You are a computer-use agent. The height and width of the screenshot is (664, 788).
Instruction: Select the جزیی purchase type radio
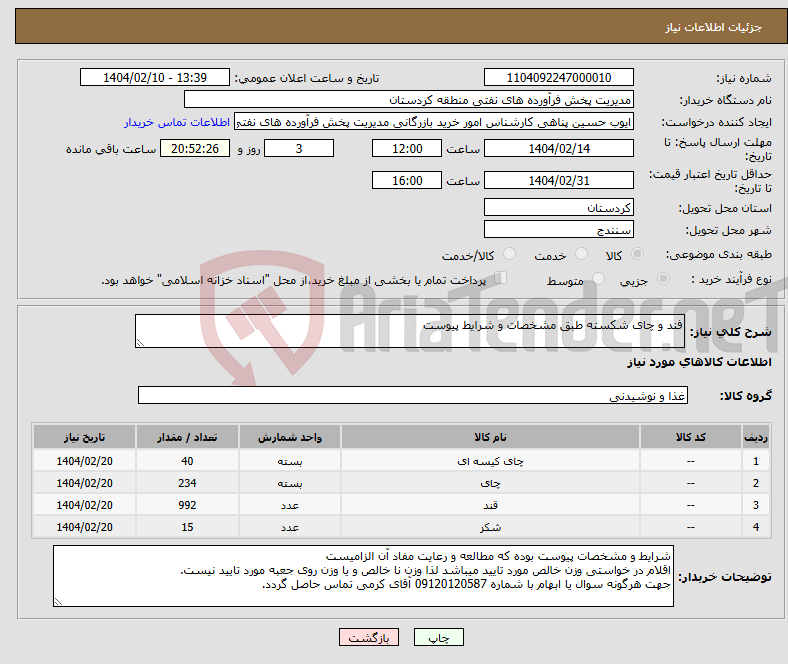tap(663, 278)
